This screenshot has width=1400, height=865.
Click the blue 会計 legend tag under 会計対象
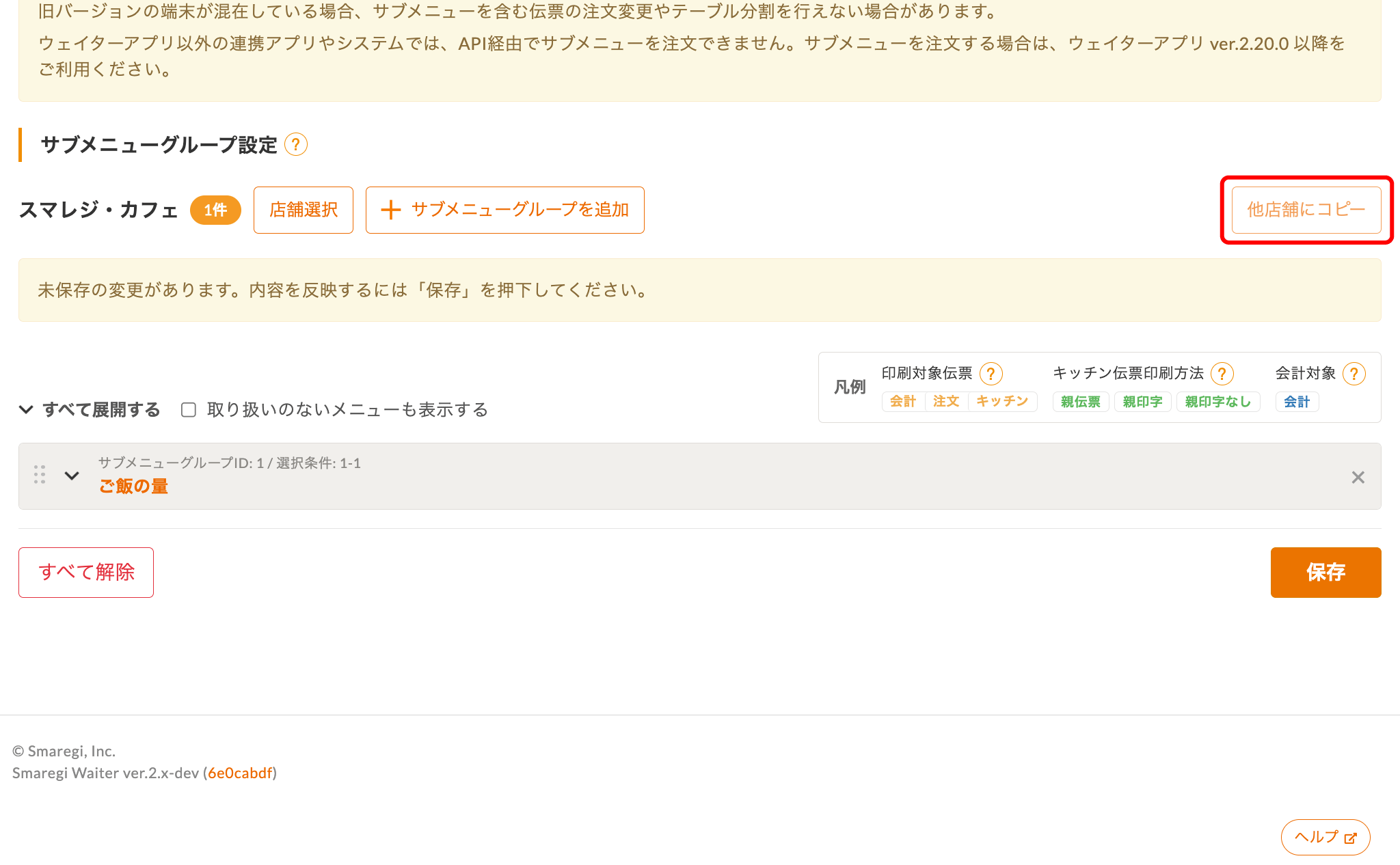(x=1297, y=402)
